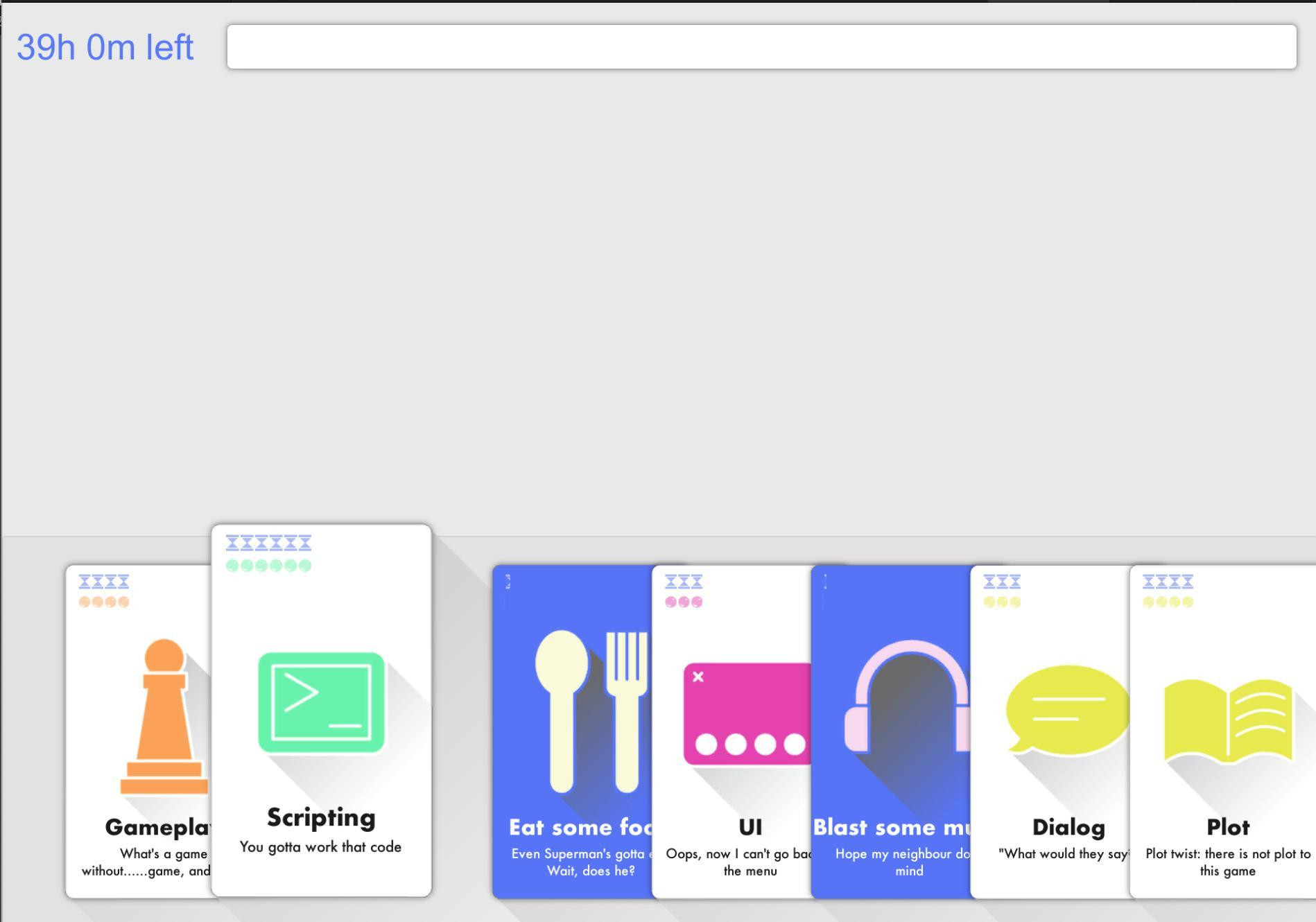1316x922 pixels.
Task: Click "What's a game without" description
Action: pos(146,862)
